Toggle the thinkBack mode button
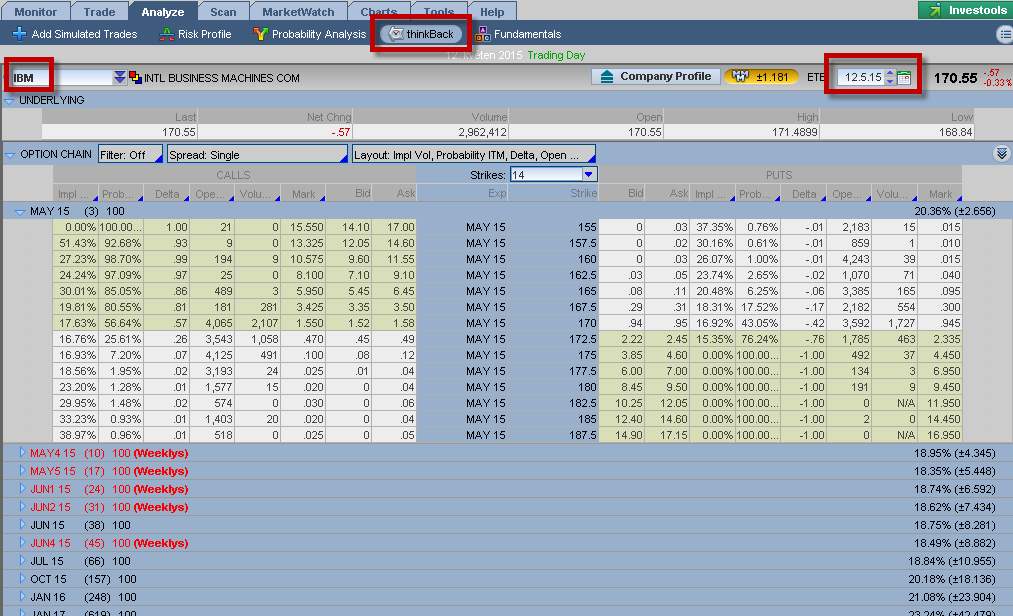Image resolution: width=1013 pixels, height=616 pixels. click(x=421, y=34)
